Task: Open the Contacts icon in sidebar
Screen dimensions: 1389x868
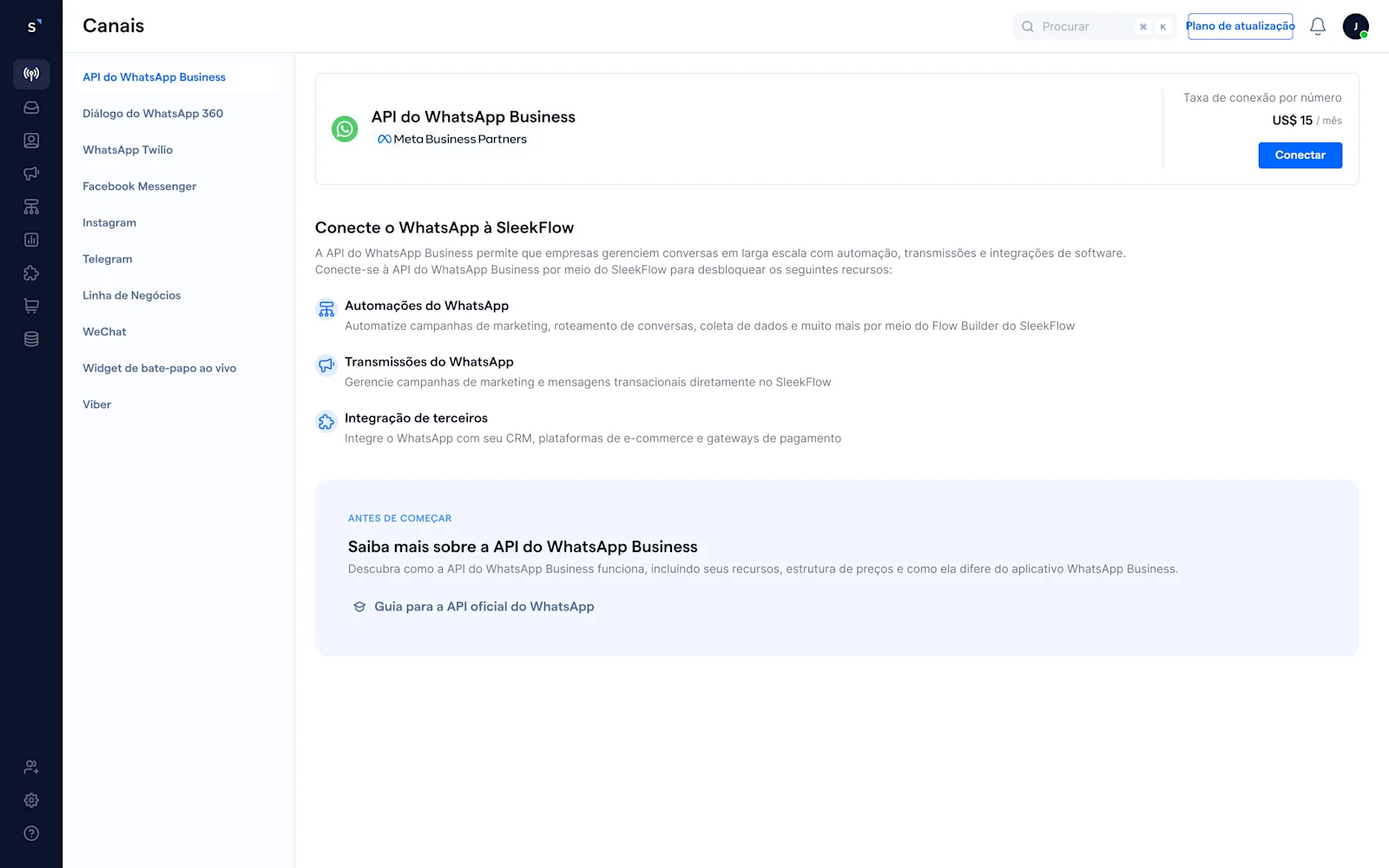Action: 31,141
